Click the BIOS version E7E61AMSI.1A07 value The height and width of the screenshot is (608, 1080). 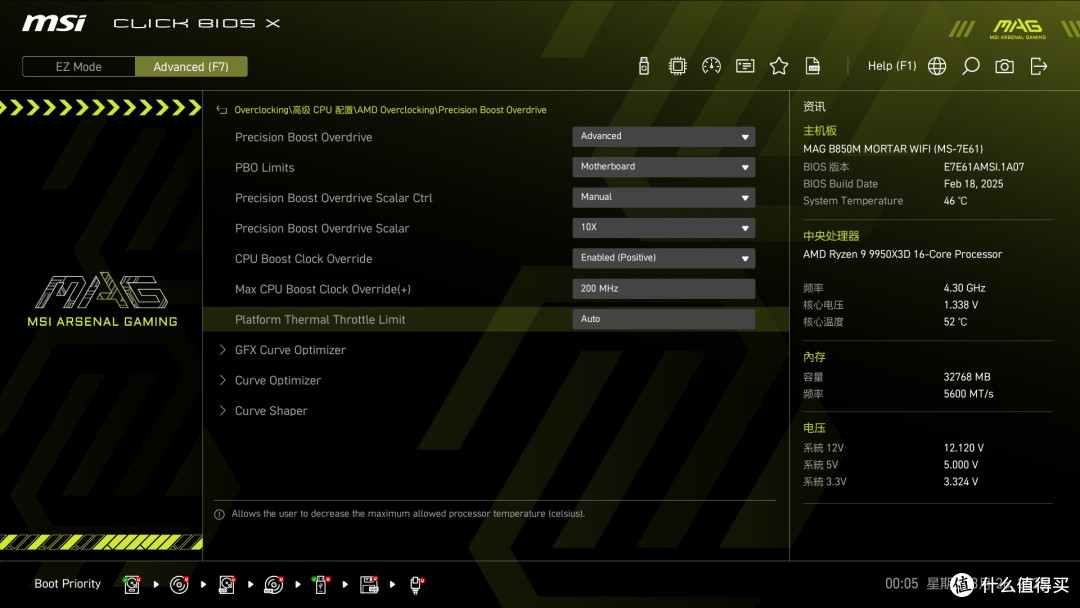tap(984, 167)
